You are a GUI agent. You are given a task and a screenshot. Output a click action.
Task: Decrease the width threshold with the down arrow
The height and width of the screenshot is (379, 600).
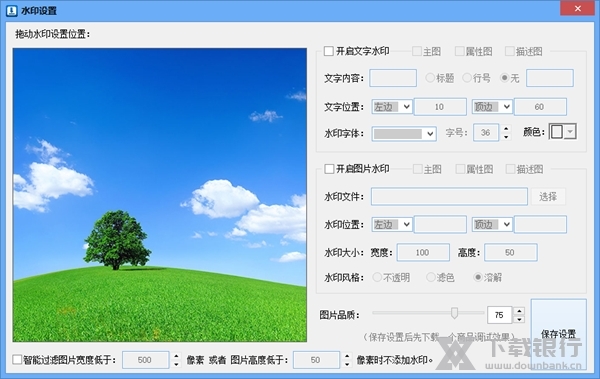coord(176,364)
